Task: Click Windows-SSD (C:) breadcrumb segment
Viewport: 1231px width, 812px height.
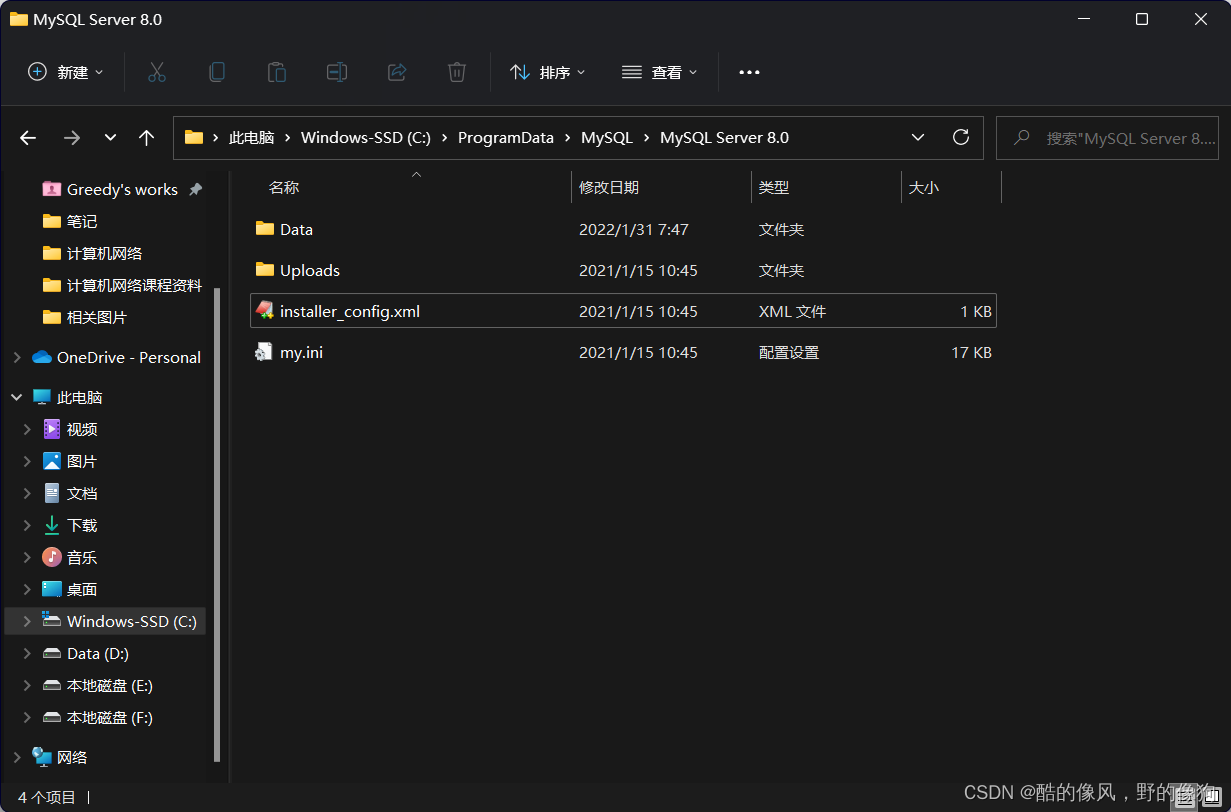Action: (x=366, y=138)
